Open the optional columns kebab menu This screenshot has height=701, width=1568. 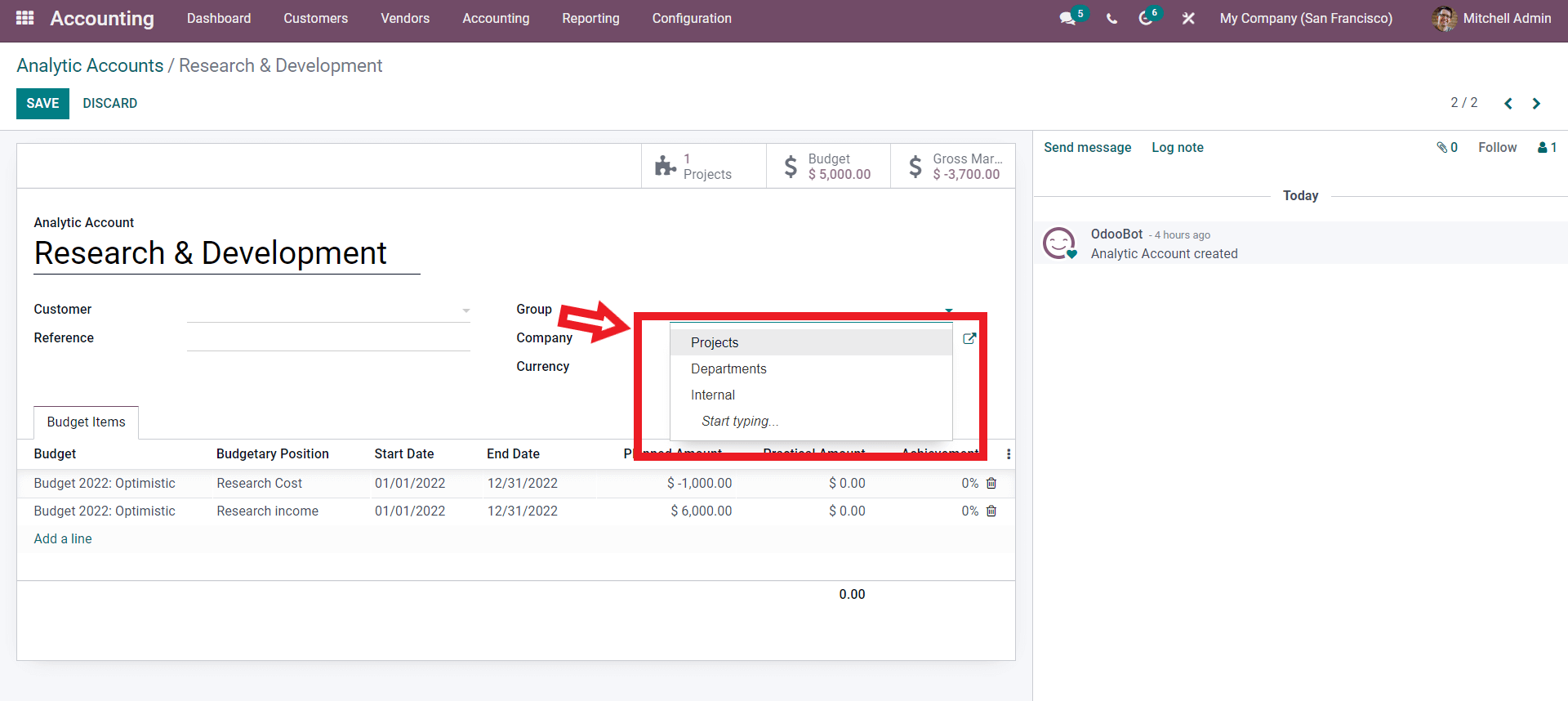click(1009, 453)
